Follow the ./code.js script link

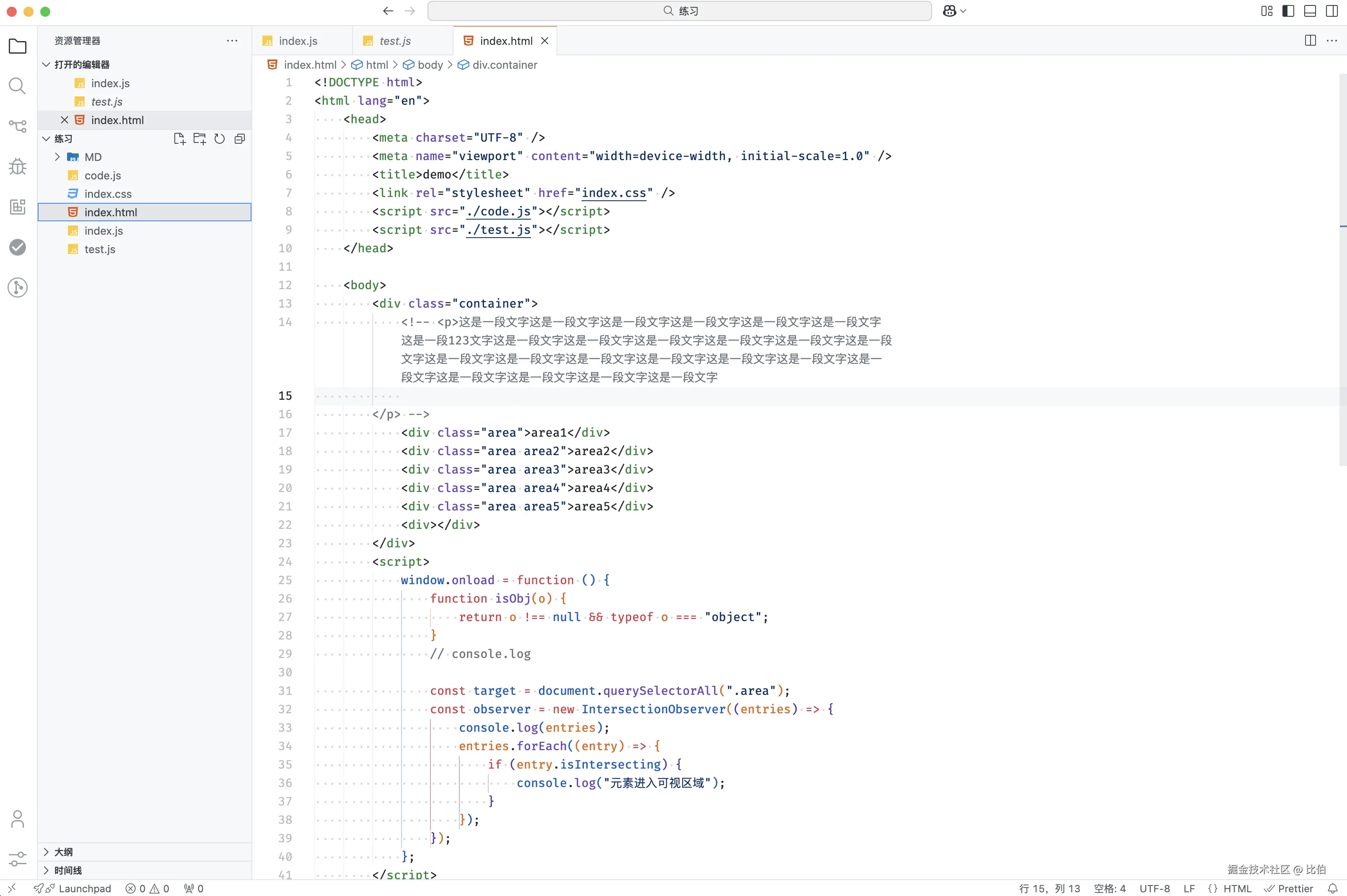click(x=498, y=212)
